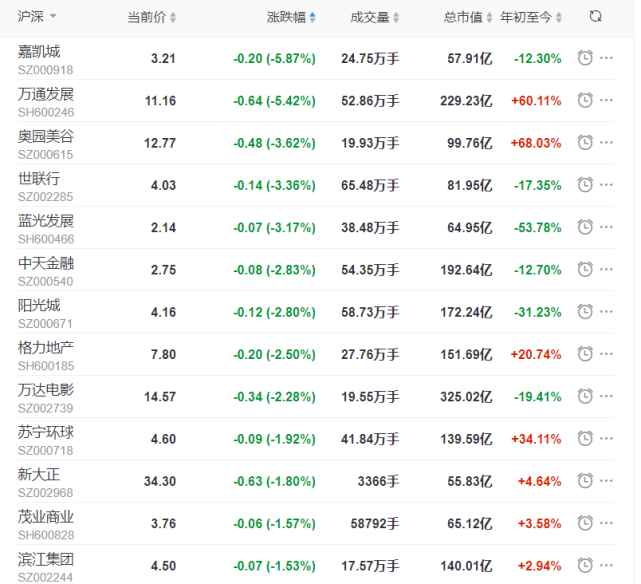
Task: Set price alert clock for 奥园美谷
Action: 585,143
